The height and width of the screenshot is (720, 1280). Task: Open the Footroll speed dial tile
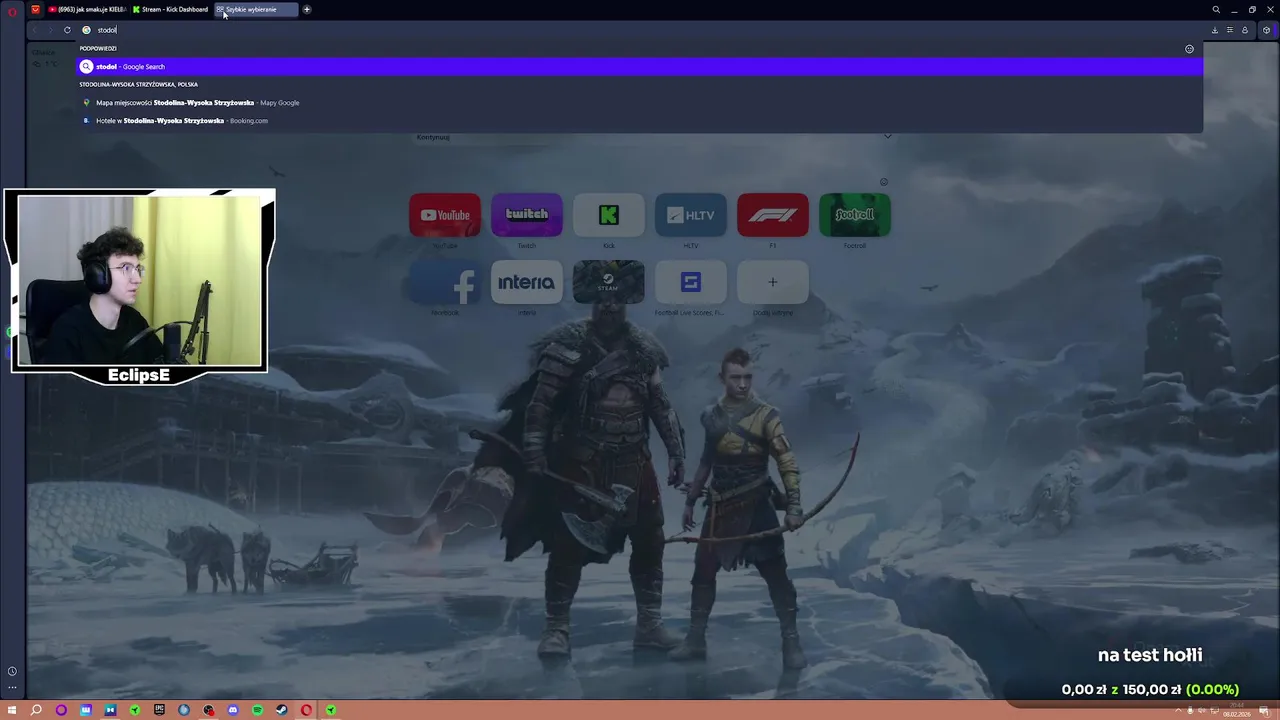click(x=855, y=215)
